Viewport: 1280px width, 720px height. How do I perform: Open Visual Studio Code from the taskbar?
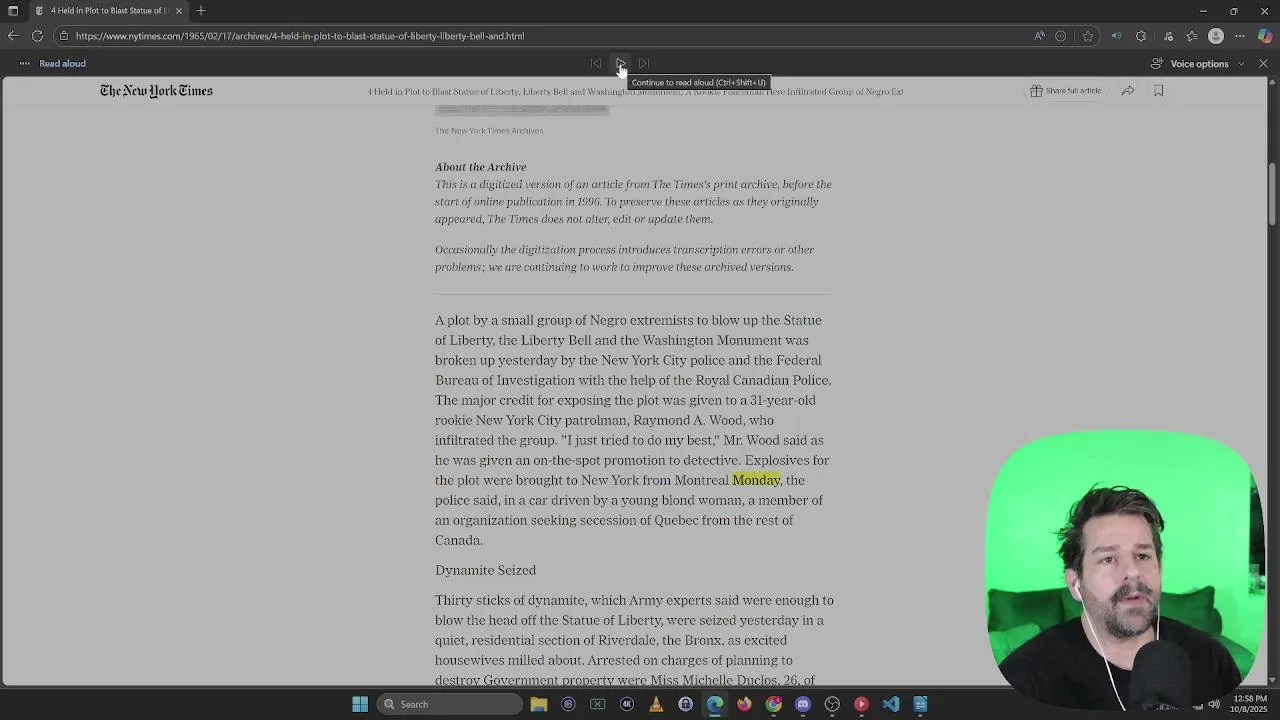pyautogui.click(x=890, y=704)
